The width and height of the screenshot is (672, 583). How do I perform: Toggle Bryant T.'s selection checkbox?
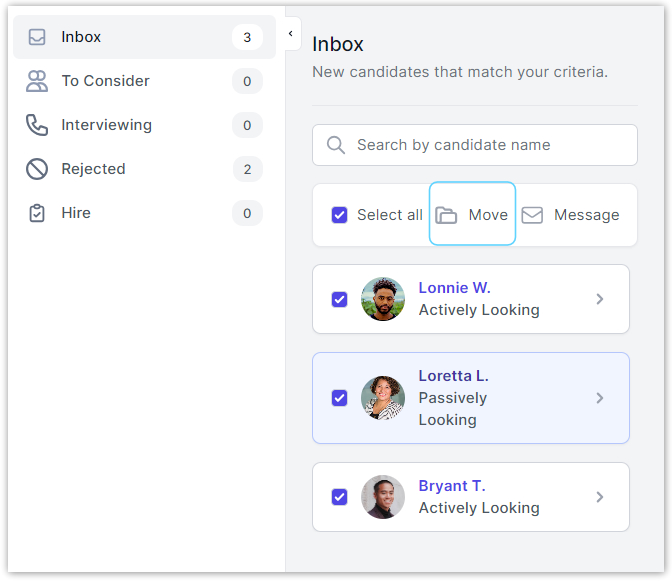[339, 497]
